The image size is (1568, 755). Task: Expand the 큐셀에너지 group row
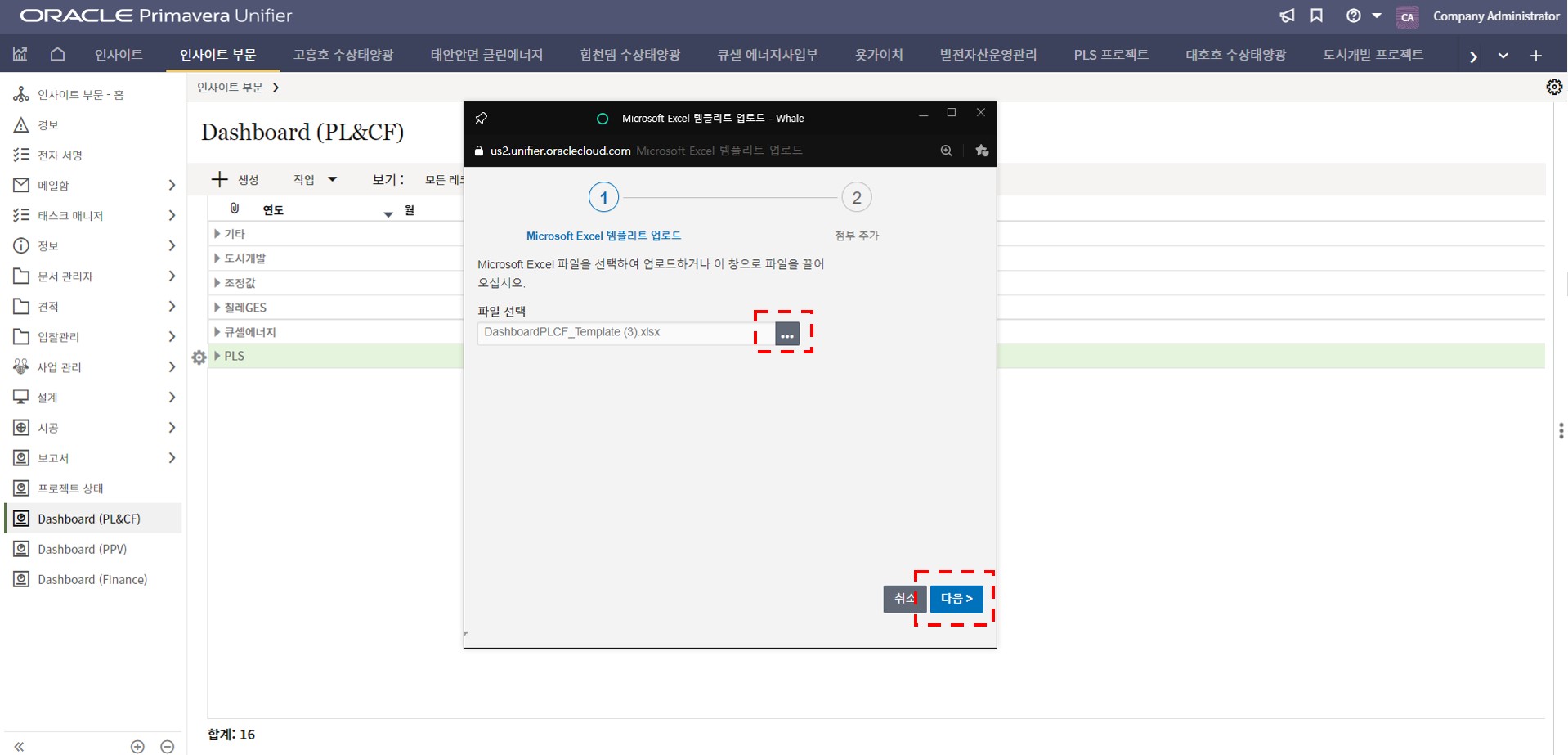coord(217,332)
